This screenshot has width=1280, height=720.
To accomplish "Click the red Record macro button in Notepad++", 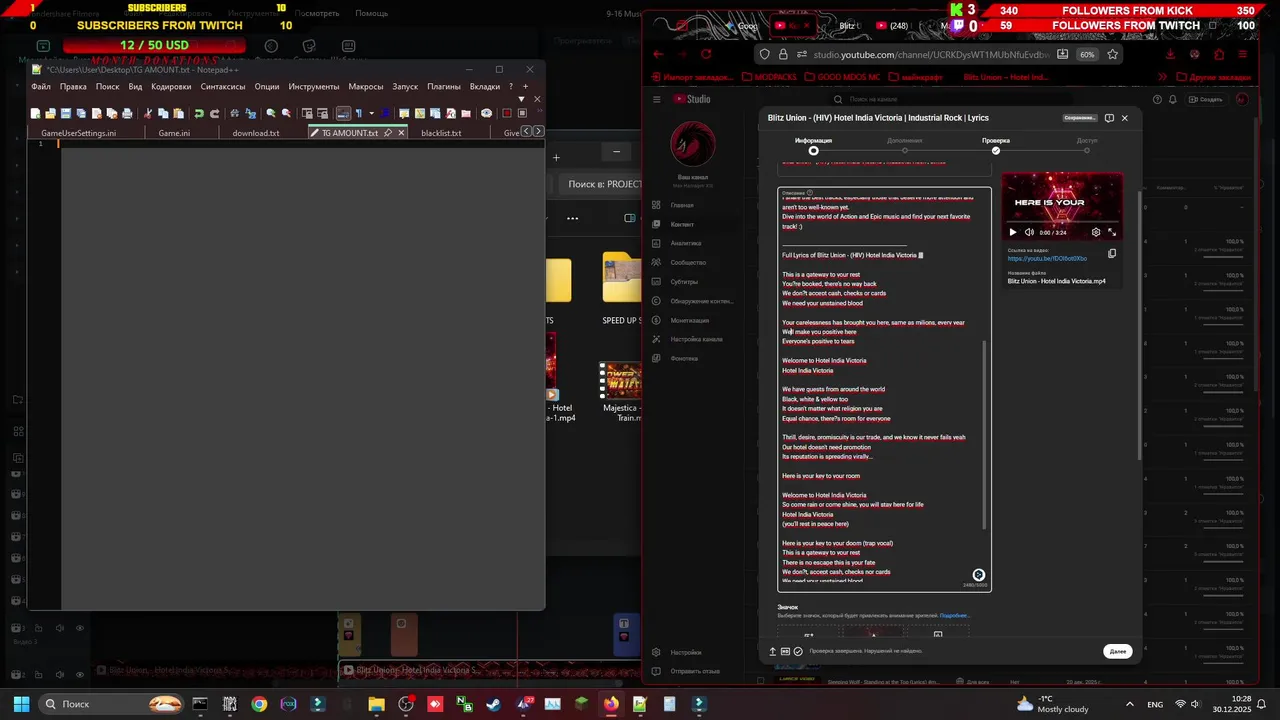I will tap(507, 113).
